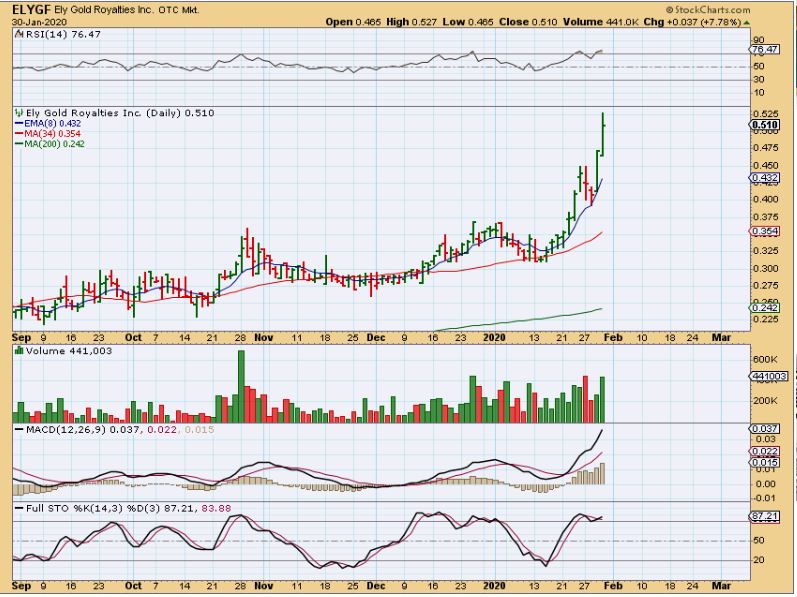Click the volume bars icon beside Volume 441,003

coord(19,351)
